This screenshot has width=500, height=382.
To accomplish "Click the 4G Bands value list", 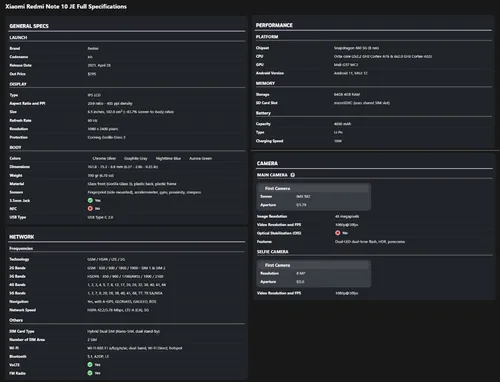I will tap(127, 285).
